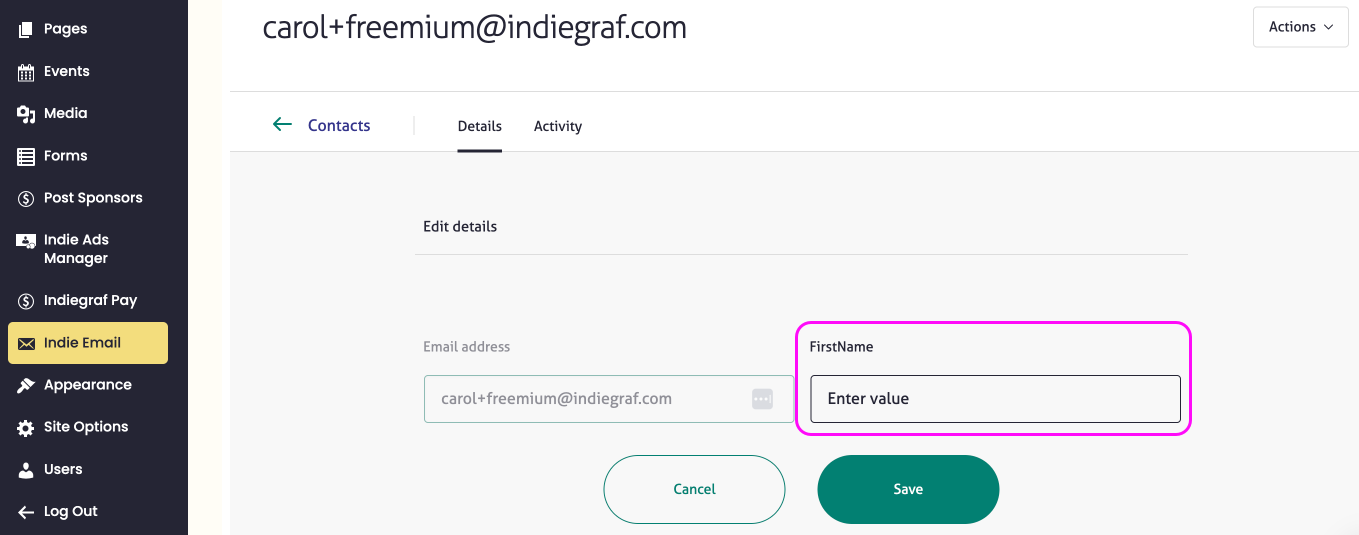1359x535 pixels.
Task: Open the Events calendar icon
Action: tap(26, 72)
